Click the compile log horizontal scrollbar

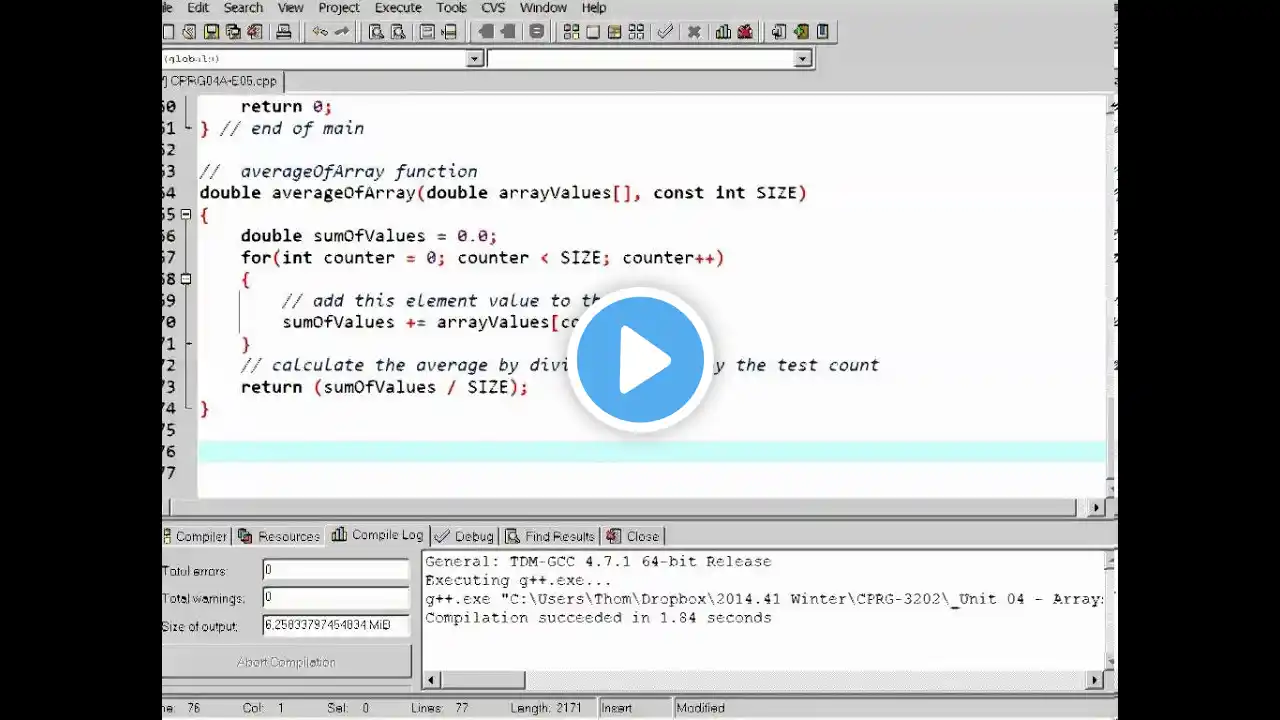pyautogui.click(x=762, y=680)
